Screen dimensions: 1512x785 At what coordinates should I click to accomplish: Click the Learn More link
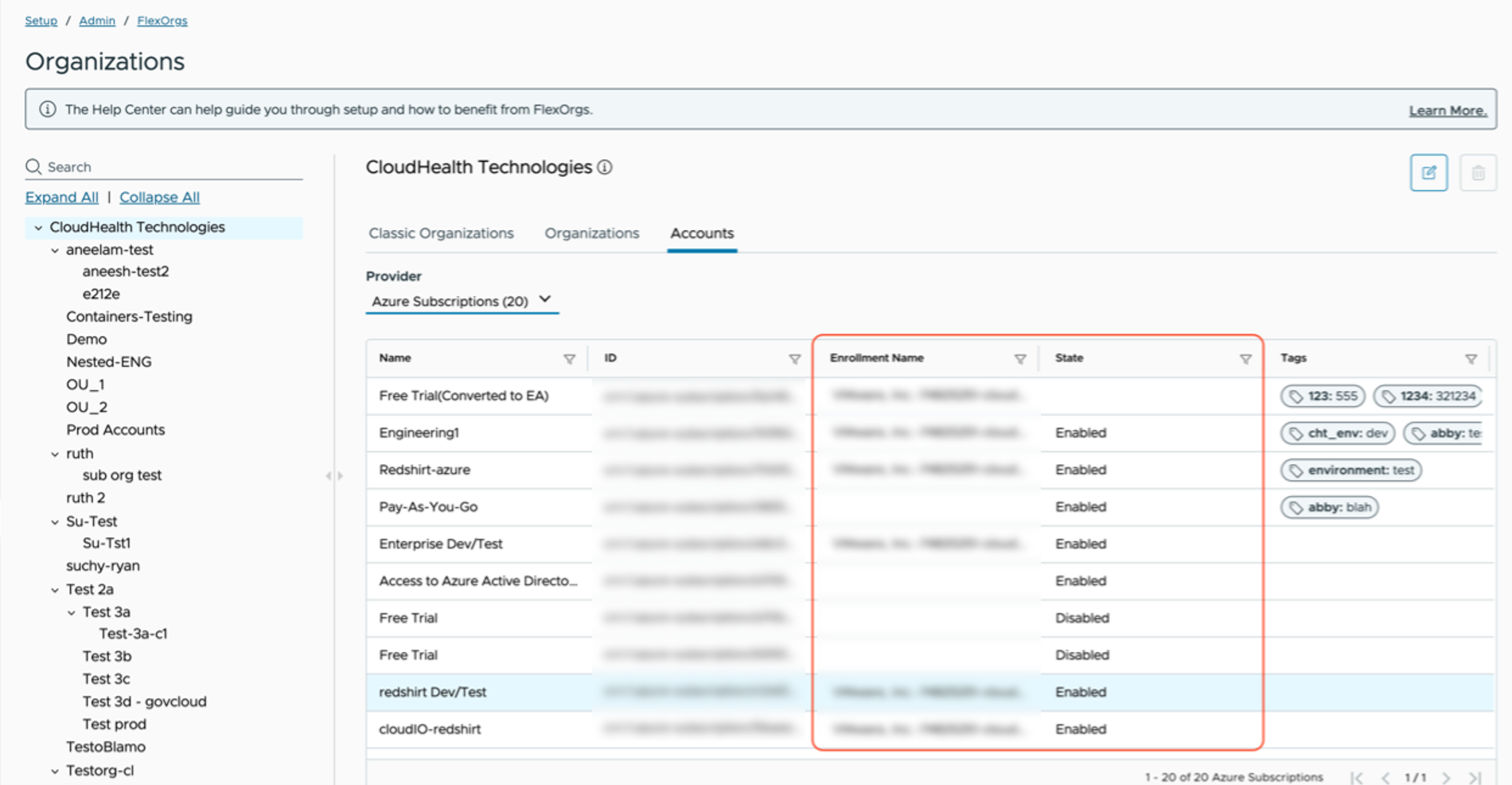point(1448,111)
